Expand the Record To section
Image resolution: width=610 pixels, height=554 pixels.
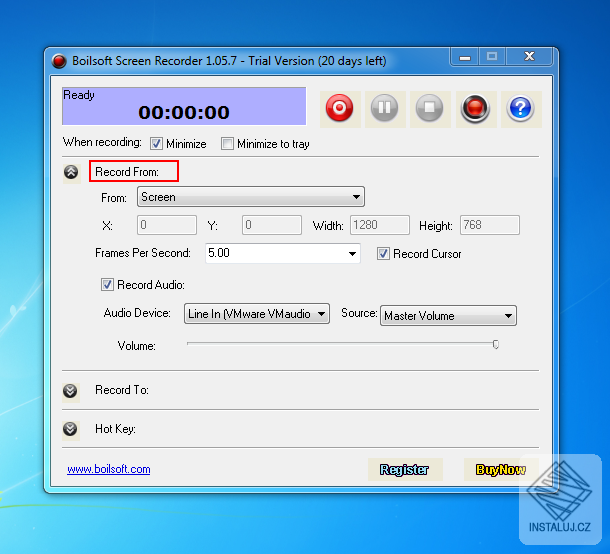click(x=70, y=391)
